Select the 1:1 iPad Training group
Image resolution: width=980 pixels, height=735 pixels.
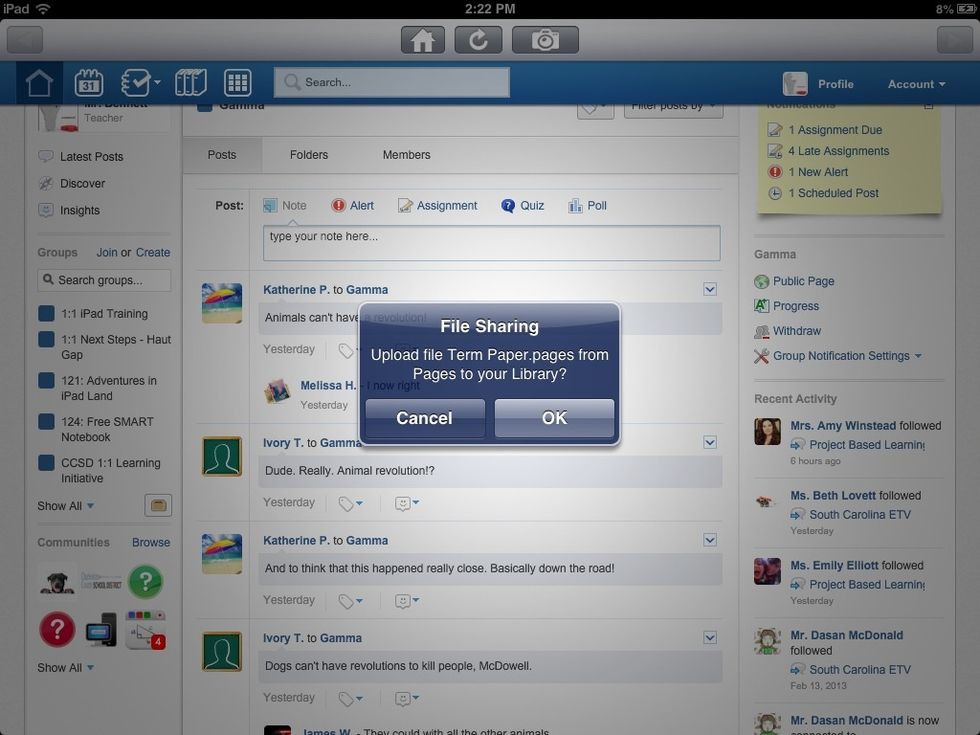point(103,314)
